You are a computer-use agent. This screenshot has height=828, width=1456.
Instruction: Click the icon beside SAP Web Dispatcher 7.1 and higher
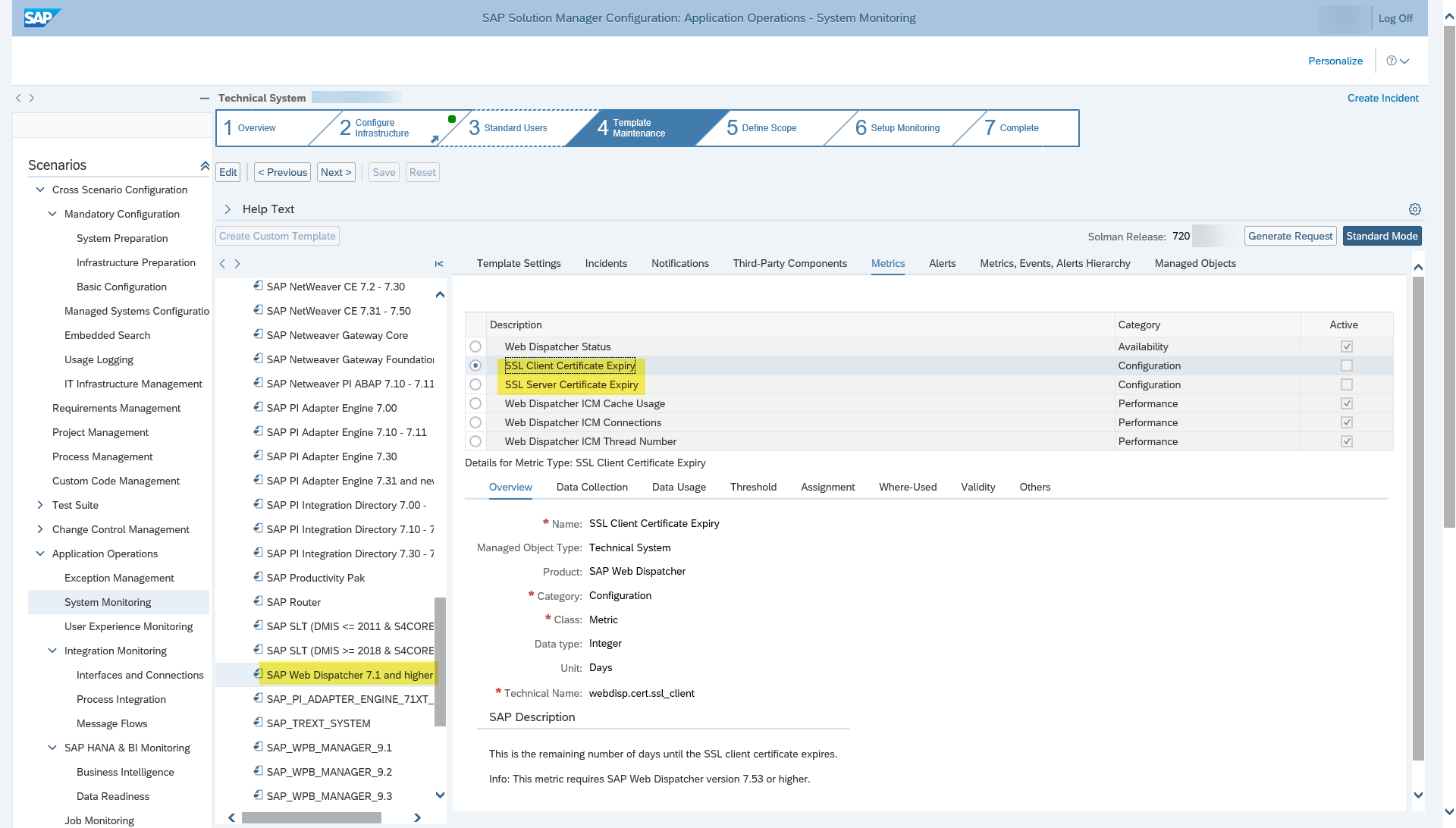[258, 674]
